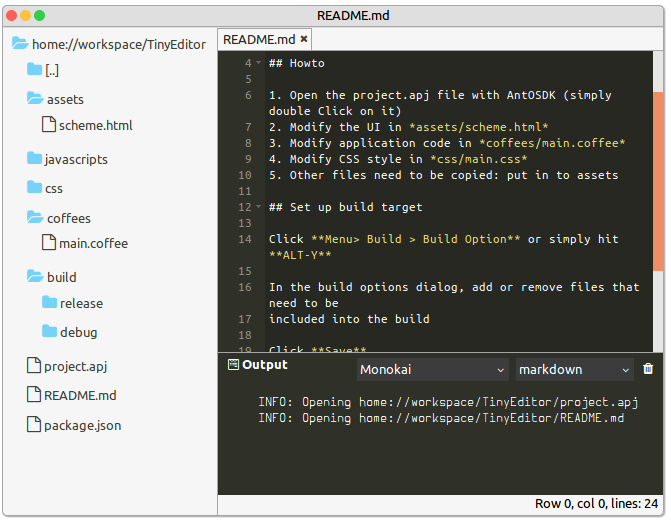The height and width of the screenshot is (524, 671).
Task: Click the editor vertical scrollbar
Action: [x=658, y=180]
